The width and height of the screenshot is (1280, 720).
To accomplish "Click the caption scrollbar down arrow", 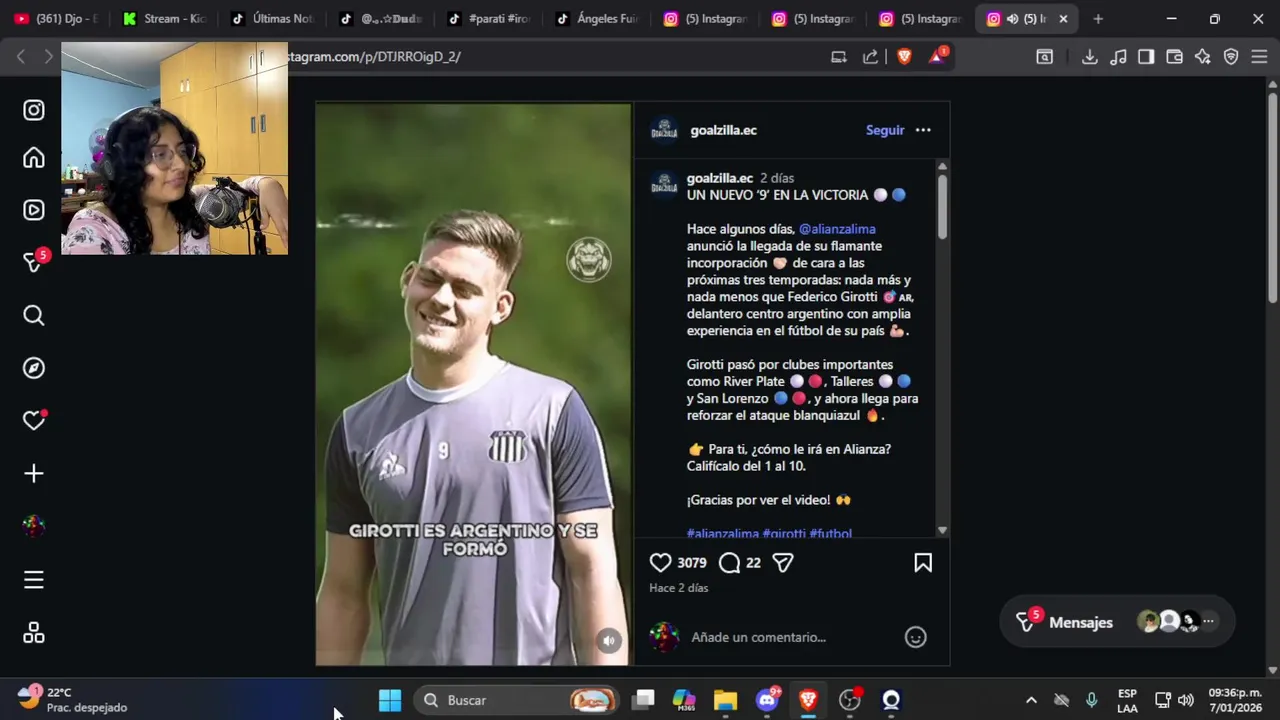I will (x=942, y=530).
